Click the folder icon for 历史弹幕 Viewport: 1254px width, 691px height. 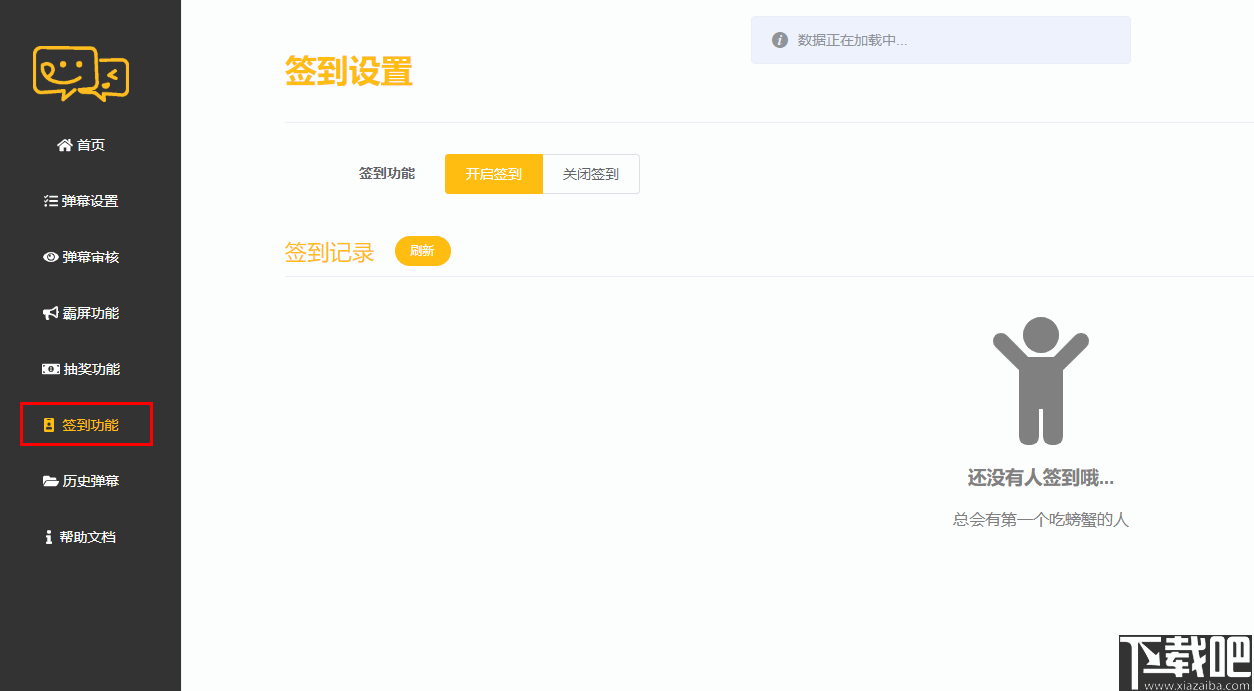tap(50, 480)
